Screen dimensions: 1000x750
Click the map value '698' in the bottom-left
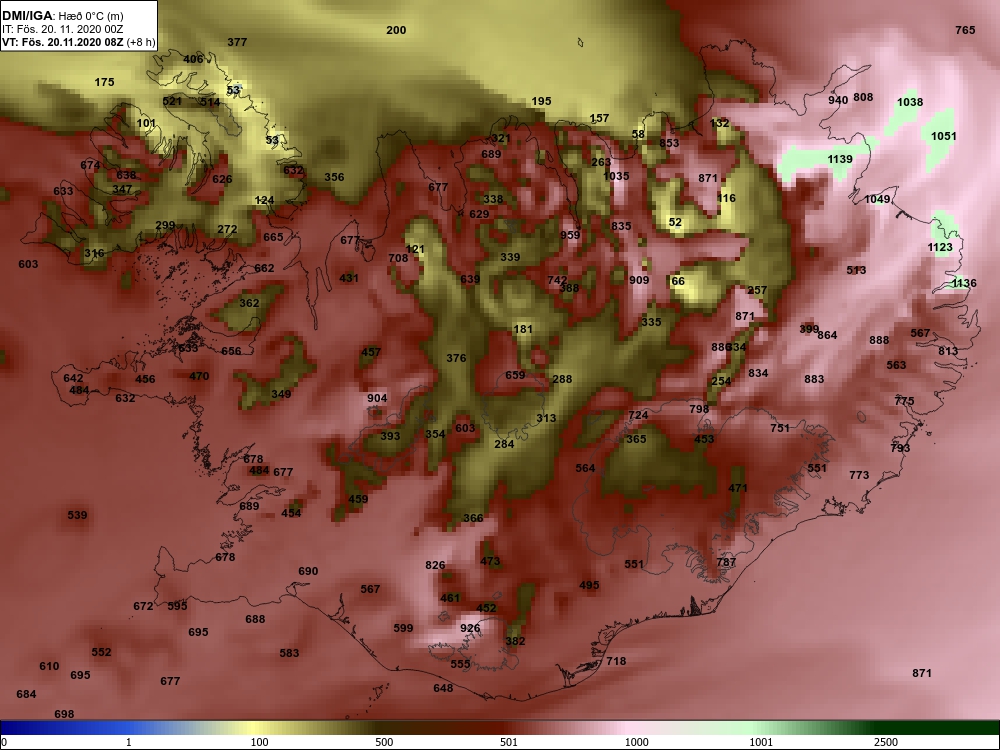tap(64, 714)
